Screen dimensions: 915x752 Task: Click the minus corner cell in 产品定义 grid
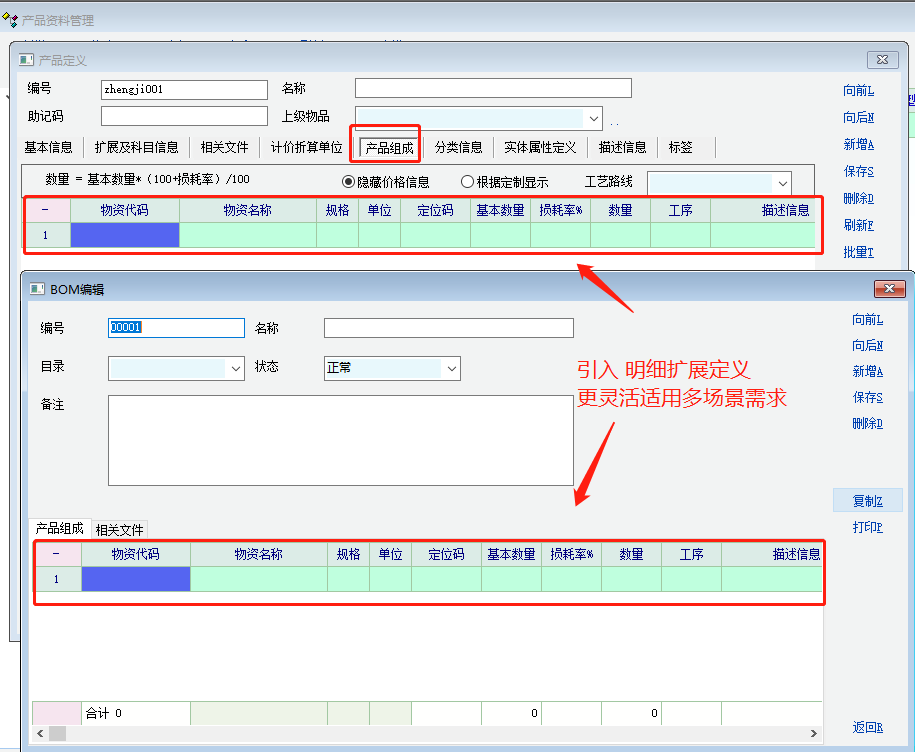coord(46,210)
